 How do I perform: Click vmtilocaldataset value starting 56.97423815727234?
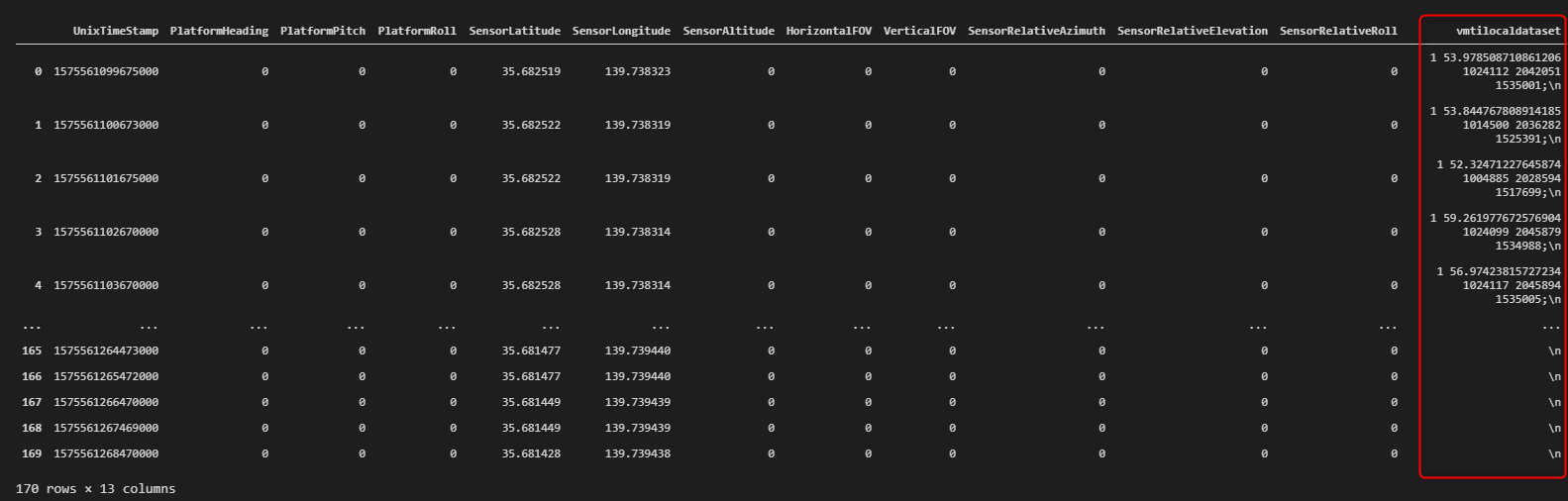1499,285
